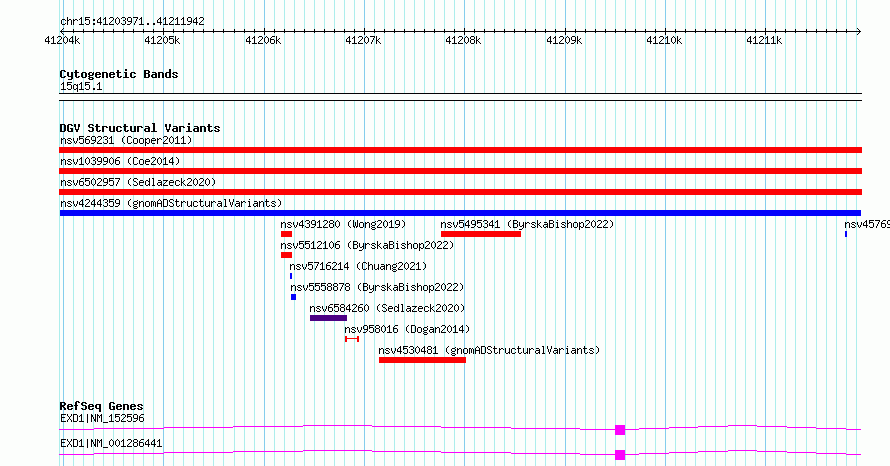Click the small blue nsv45769 feature at right edge
The image size is (890, 466).
846,234
